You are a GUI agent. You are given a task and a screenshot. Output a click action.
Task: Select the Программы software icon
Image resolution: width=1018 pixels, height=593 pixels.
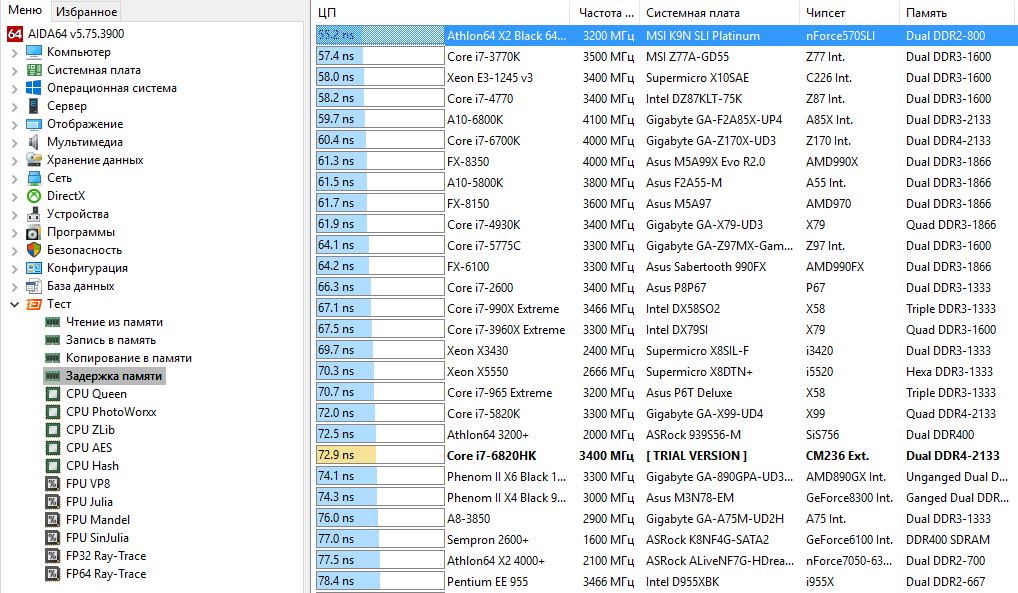(34, 232)
